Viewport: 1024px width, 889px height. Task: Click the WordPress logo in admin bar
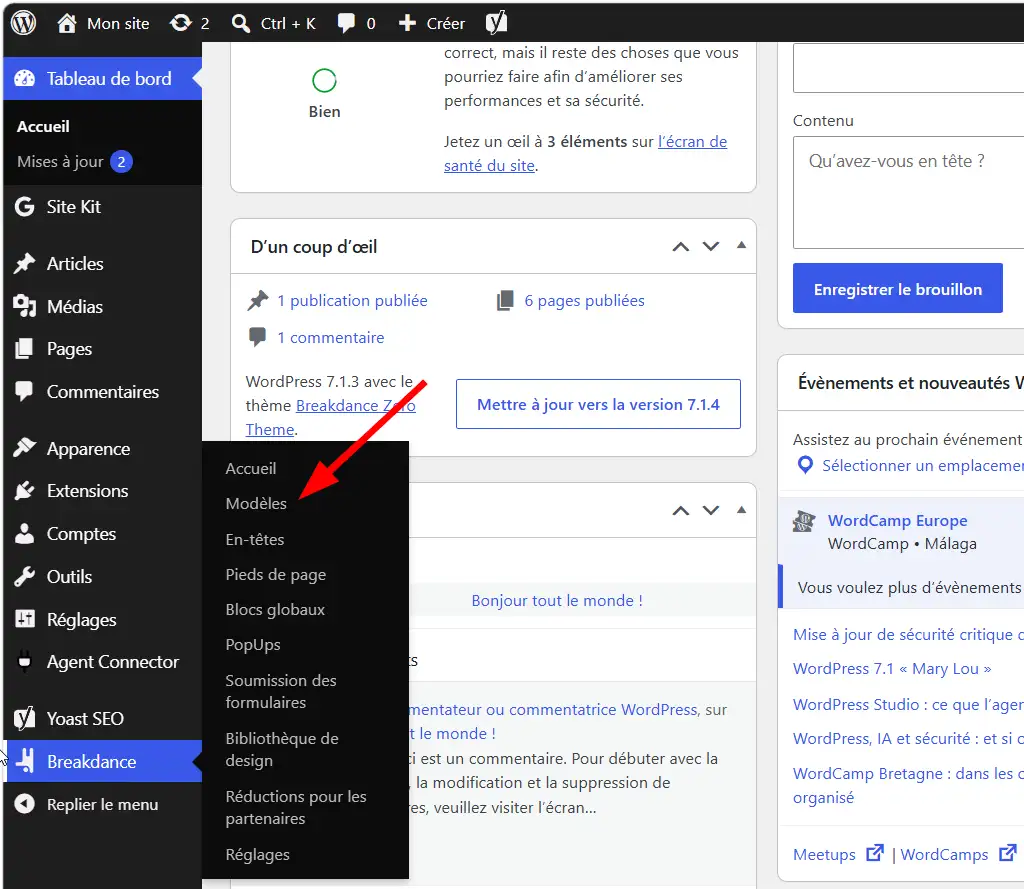click(x=24, y=24)
